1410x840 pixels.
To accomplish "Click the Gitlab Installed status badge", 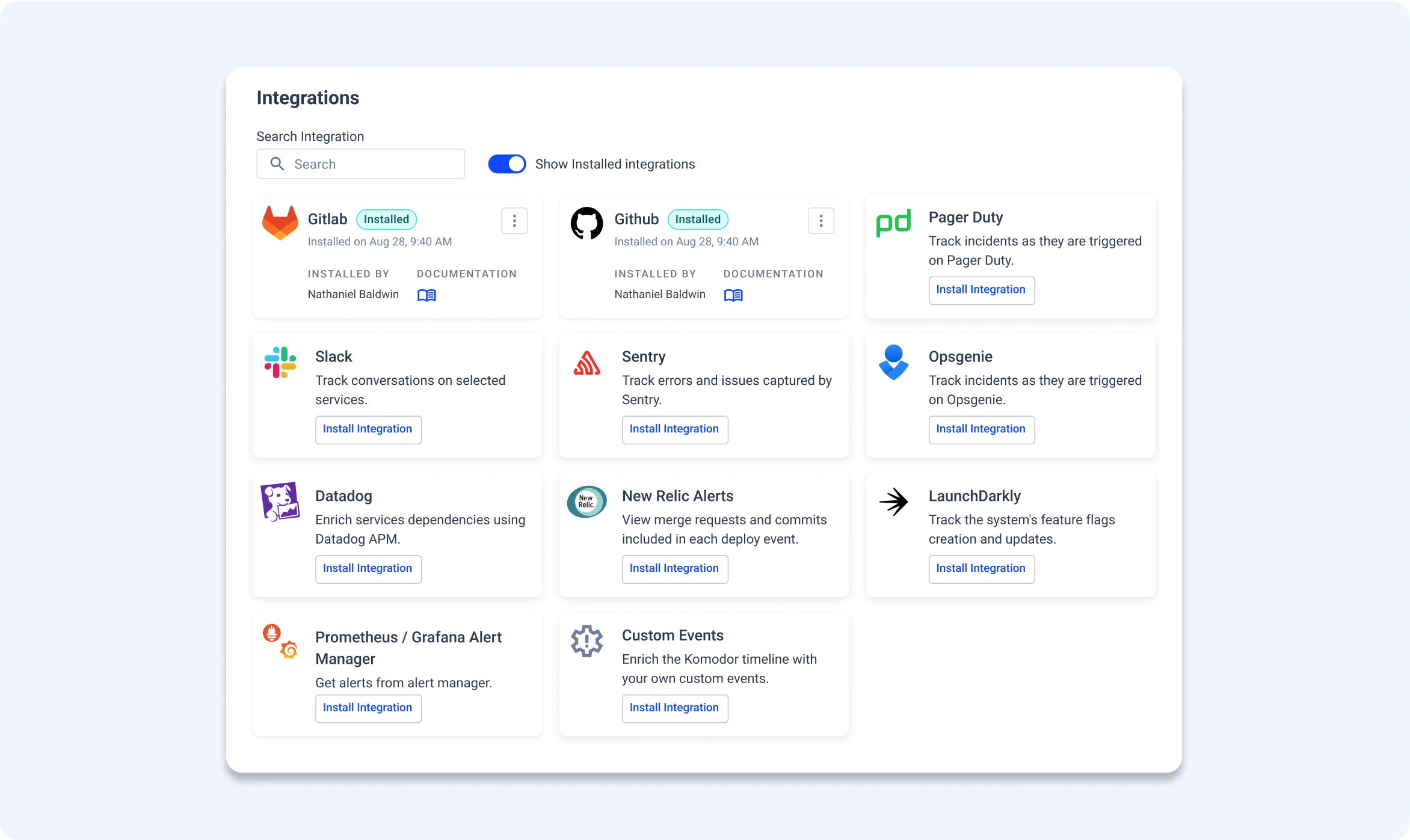I will tap(386, 219).
